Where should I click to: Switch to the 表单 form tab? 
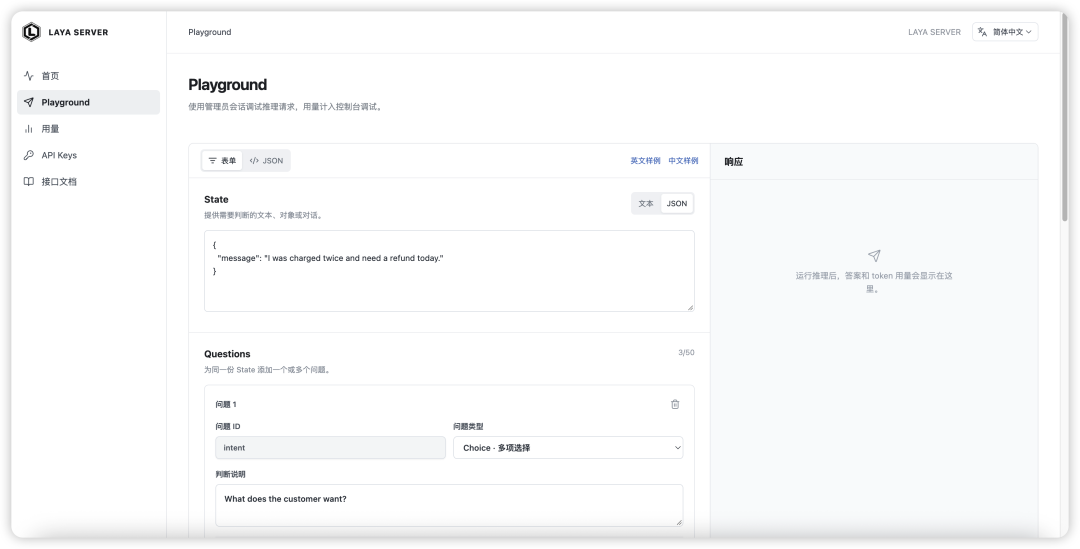(x=222, y=160)
